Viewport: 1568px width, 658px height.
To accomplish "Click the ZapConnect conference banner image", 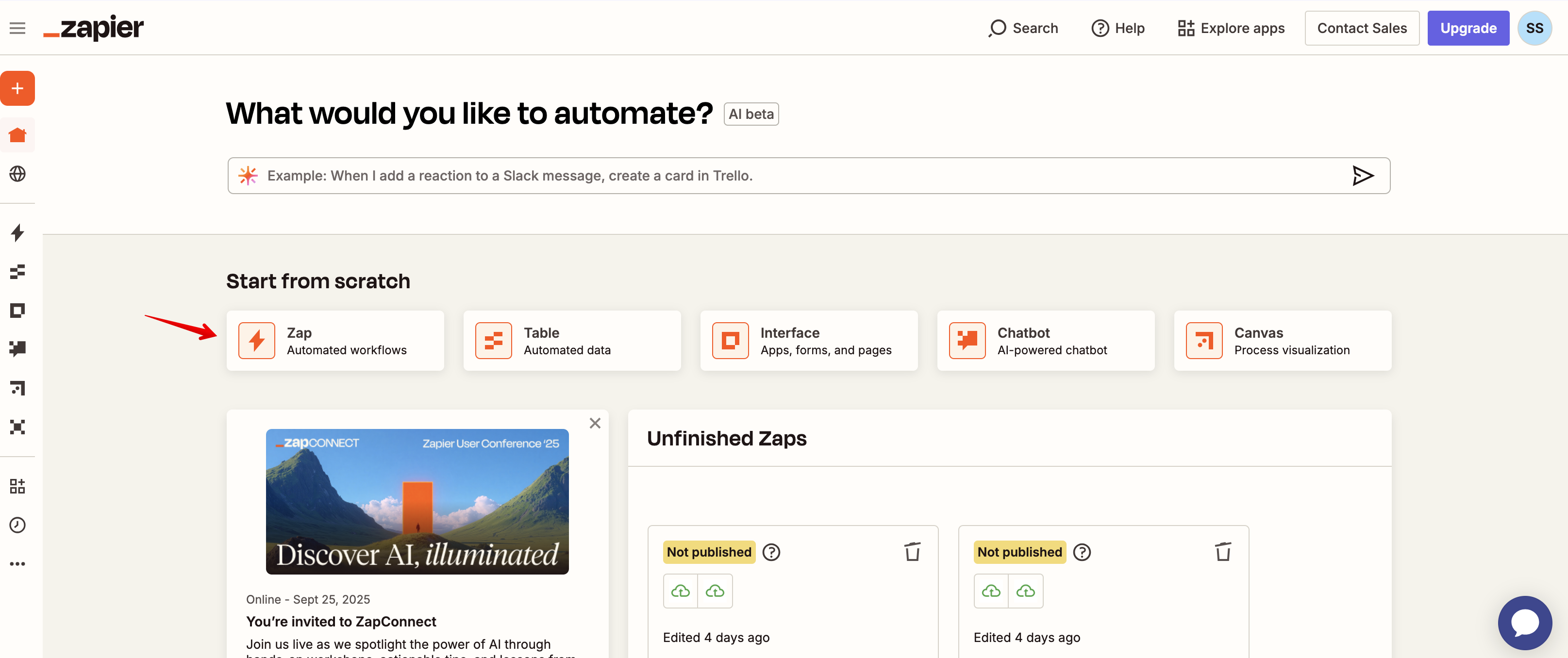I will [417, 502].
